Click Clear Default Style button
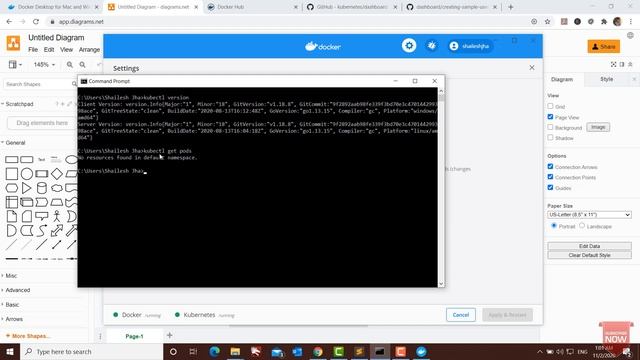This screenshot has height=360, width=640. [x=589, y=255]
